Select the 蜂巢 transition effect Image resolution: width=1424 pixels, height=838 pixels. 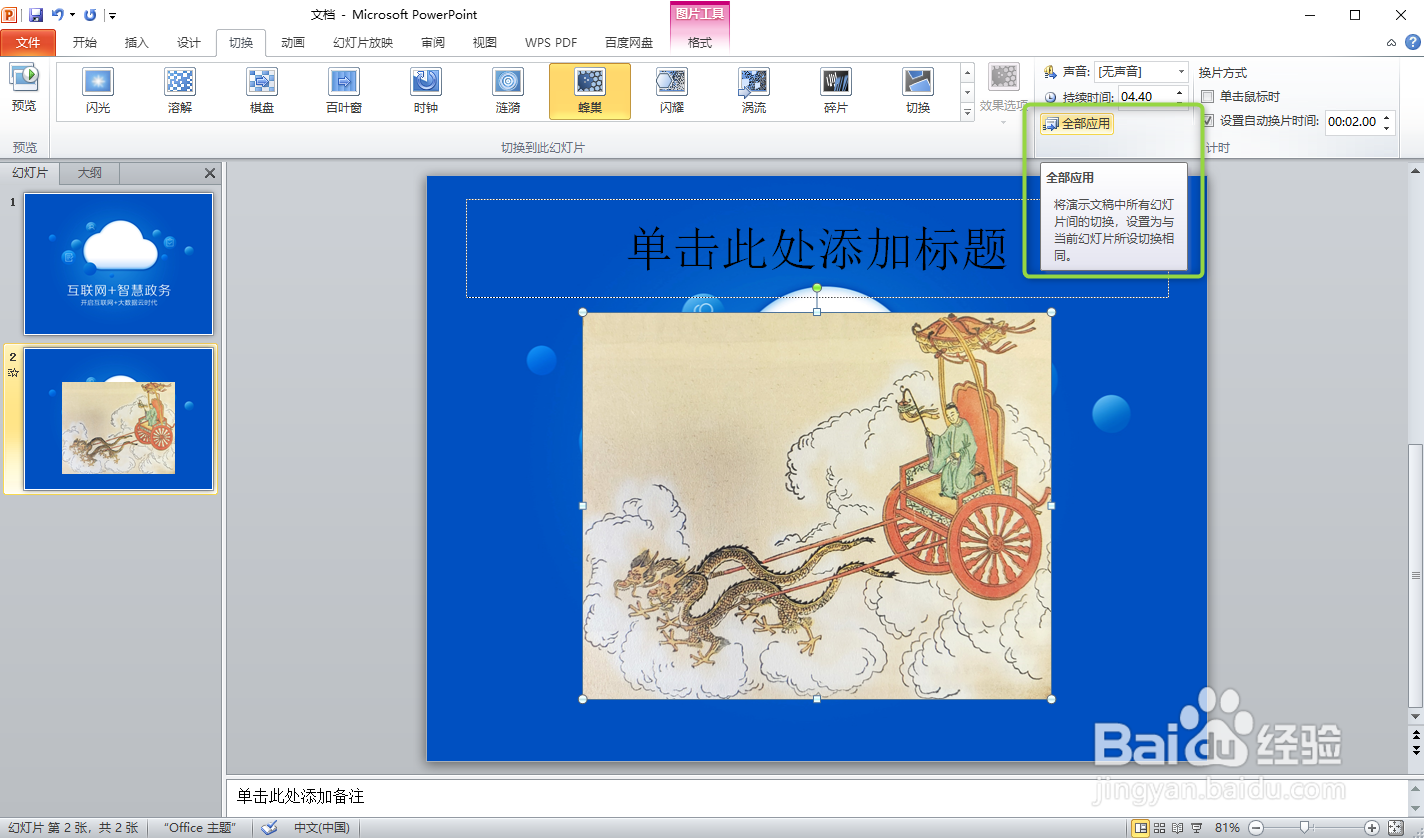click(590, 91)
